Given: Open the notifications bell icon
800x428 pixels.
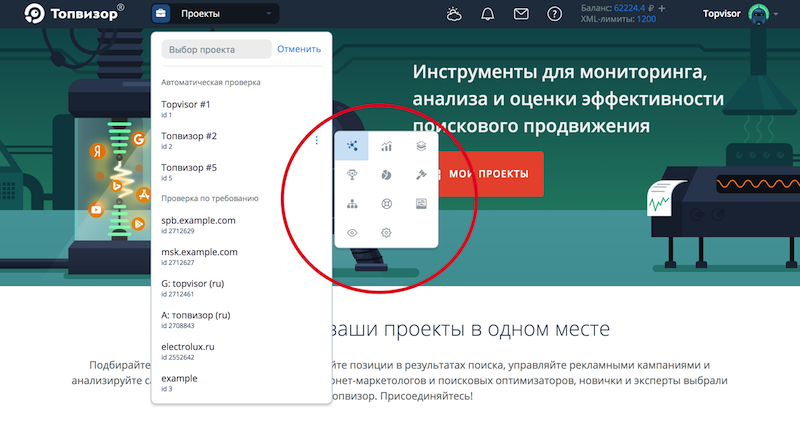Looking at the screenshot, I should [x=488, y=14].
